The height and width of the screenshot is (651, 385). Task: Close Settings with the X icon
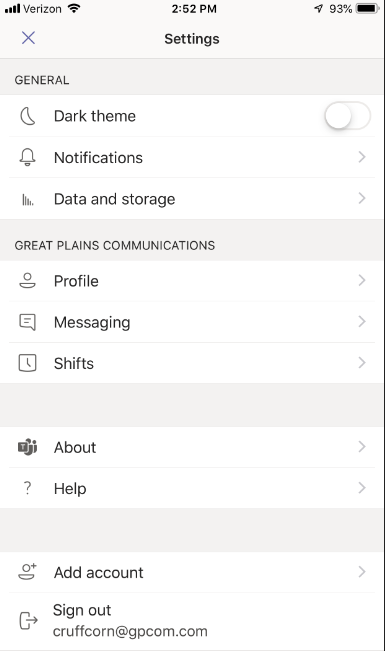[x=28, y=38]
